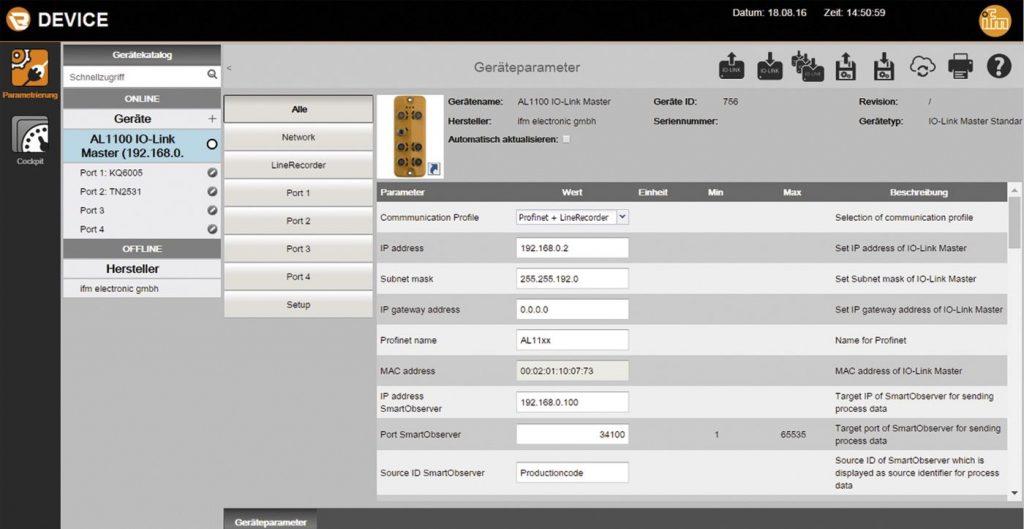This screenshot has height=529, width=1024.
Task: Click the ifm logo at top right
Action: tap(994, 20)
